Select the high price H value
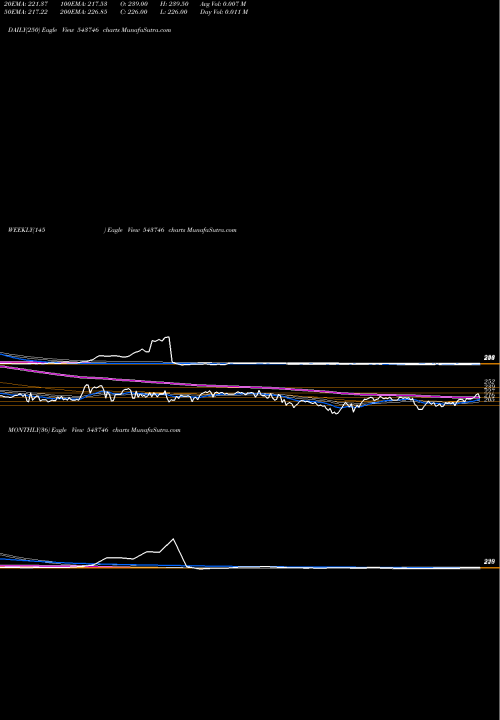500x720 pixels. coord(172,4)
